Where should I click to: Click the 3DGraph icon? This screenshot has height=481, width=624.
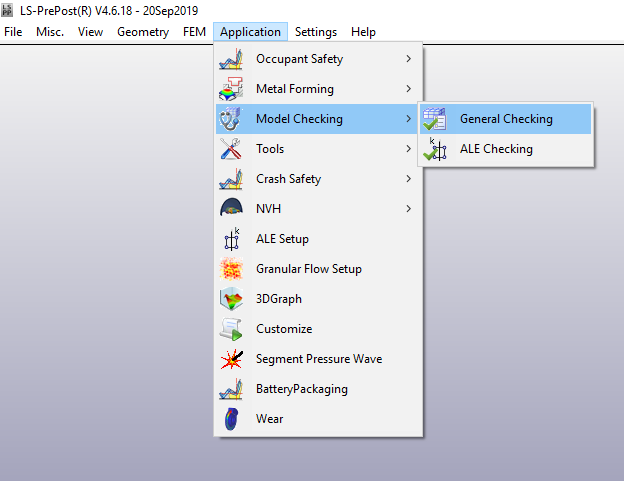[231, 299]
